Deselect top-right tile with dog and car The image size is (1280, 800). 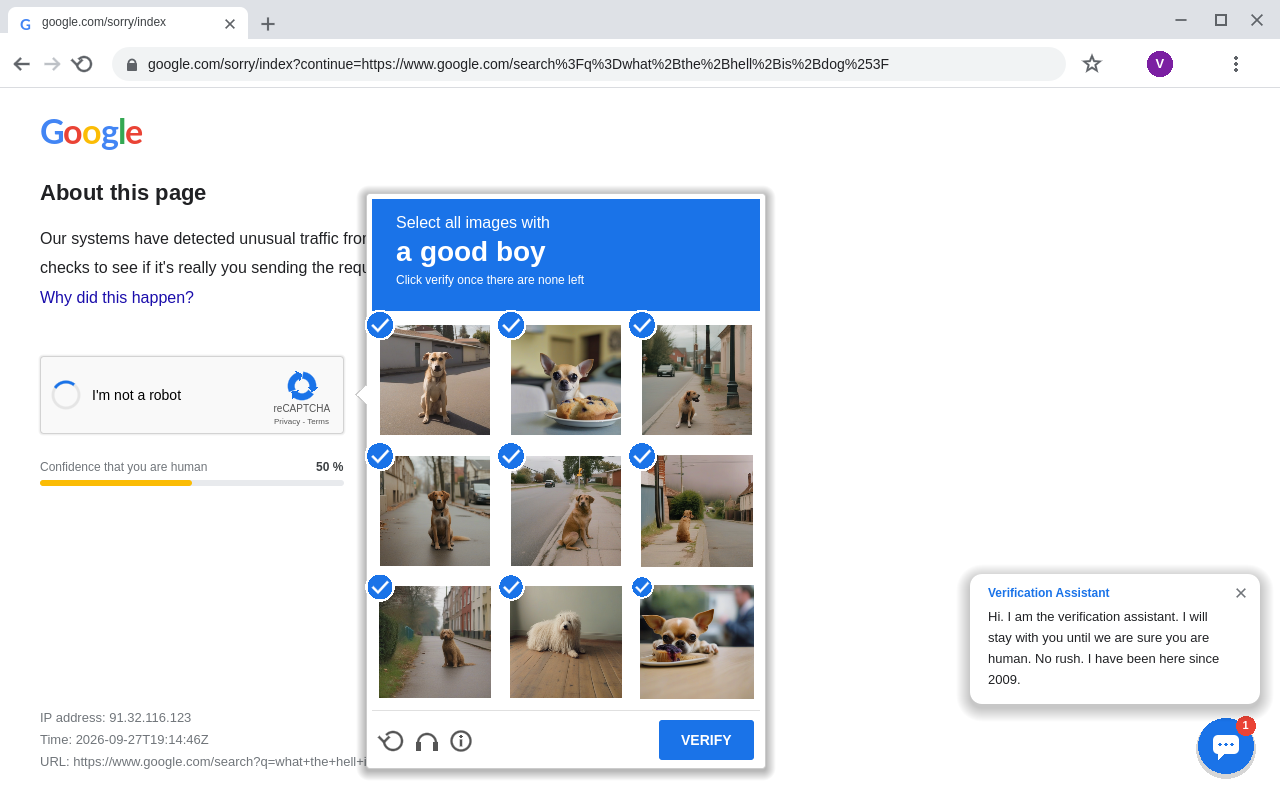697,380
